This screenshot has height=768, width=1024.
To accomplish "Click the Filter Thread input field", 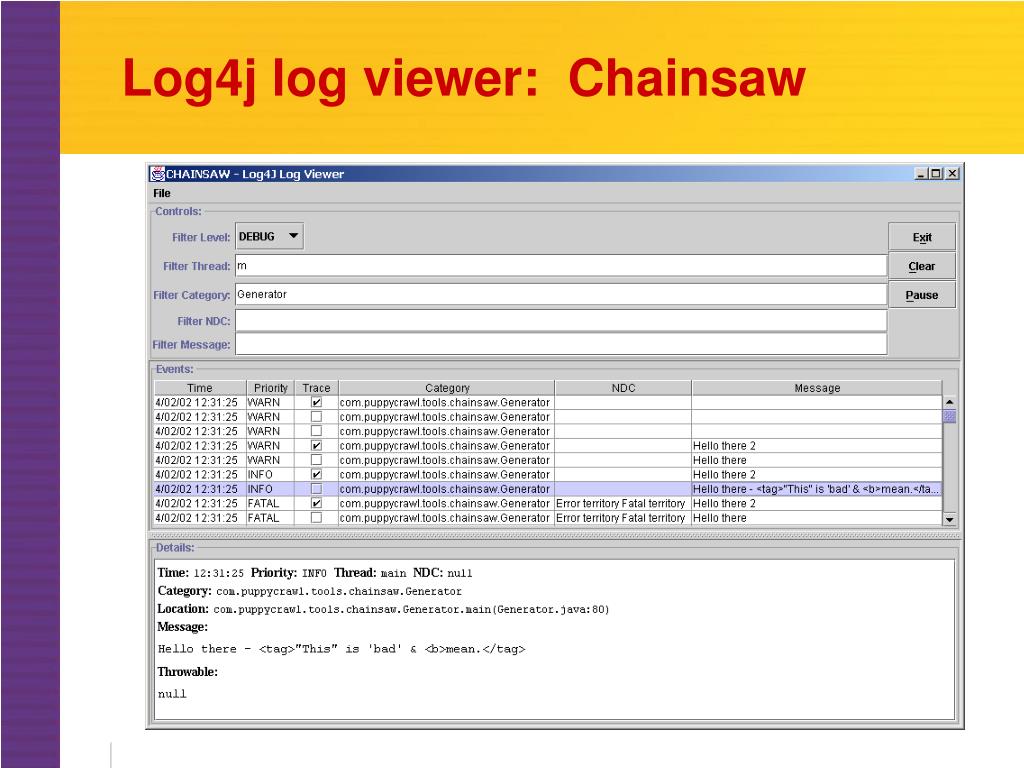I will click(560, 266).
